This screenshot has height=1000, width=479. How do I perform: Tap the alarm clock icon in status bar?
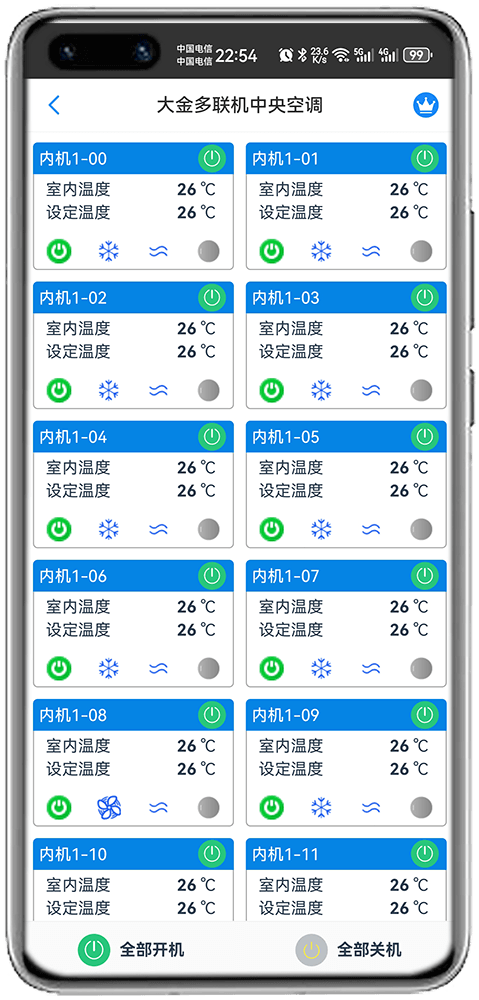pos(286,55)
